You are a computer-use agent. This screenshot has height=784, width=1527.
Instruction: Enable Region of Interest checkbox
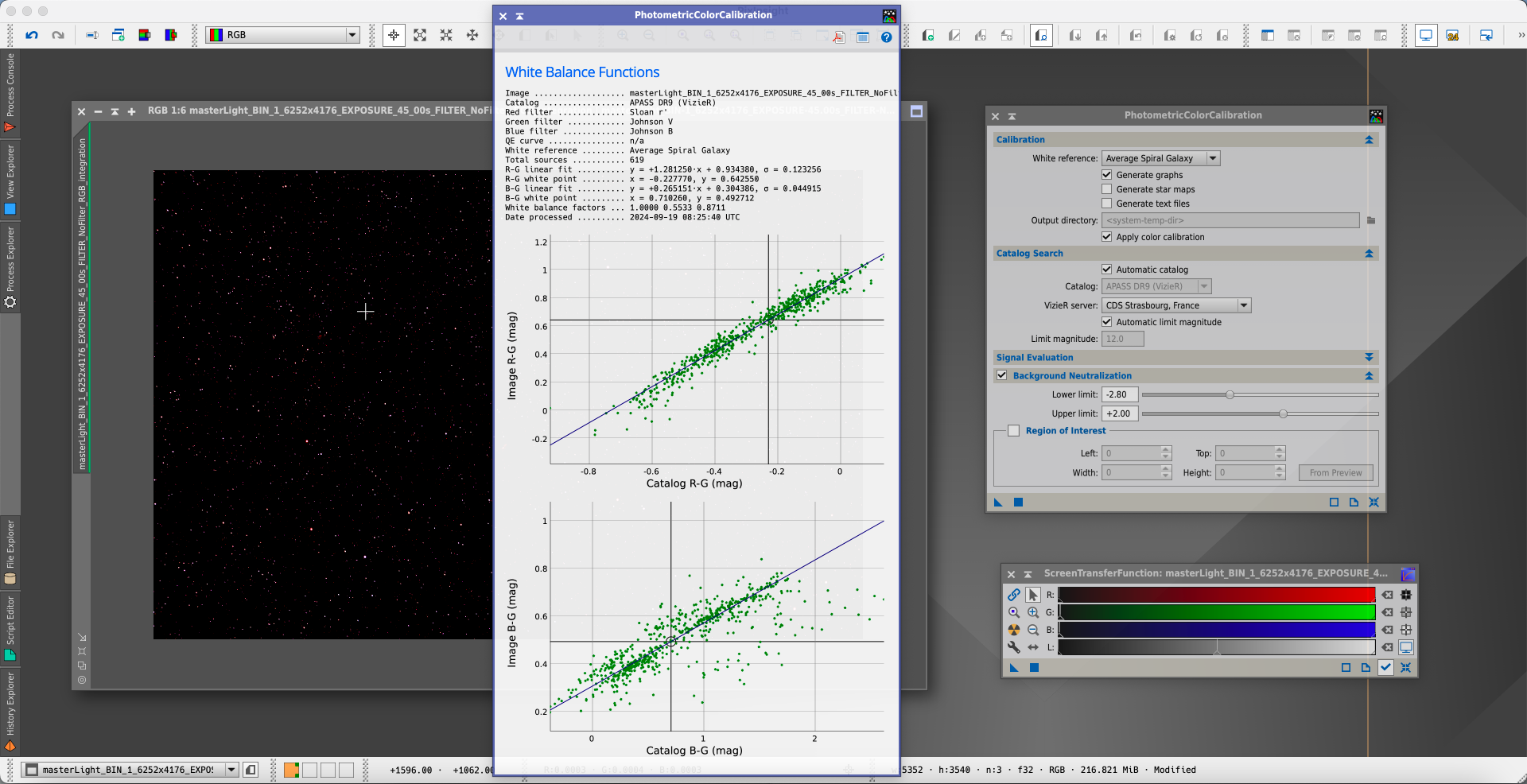[1013, 431]
